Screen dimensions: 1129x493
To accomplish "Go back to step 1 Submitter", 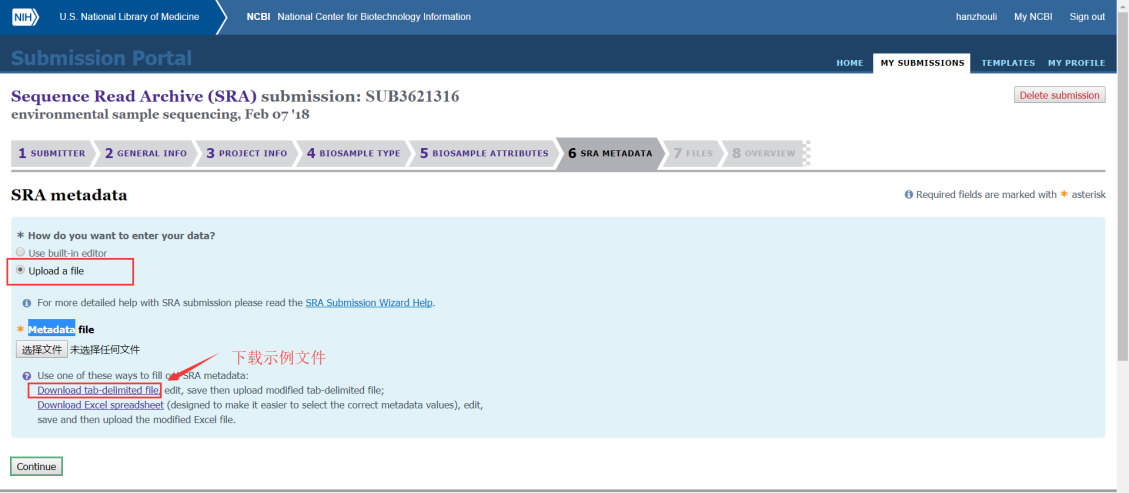I will (52, 154).
